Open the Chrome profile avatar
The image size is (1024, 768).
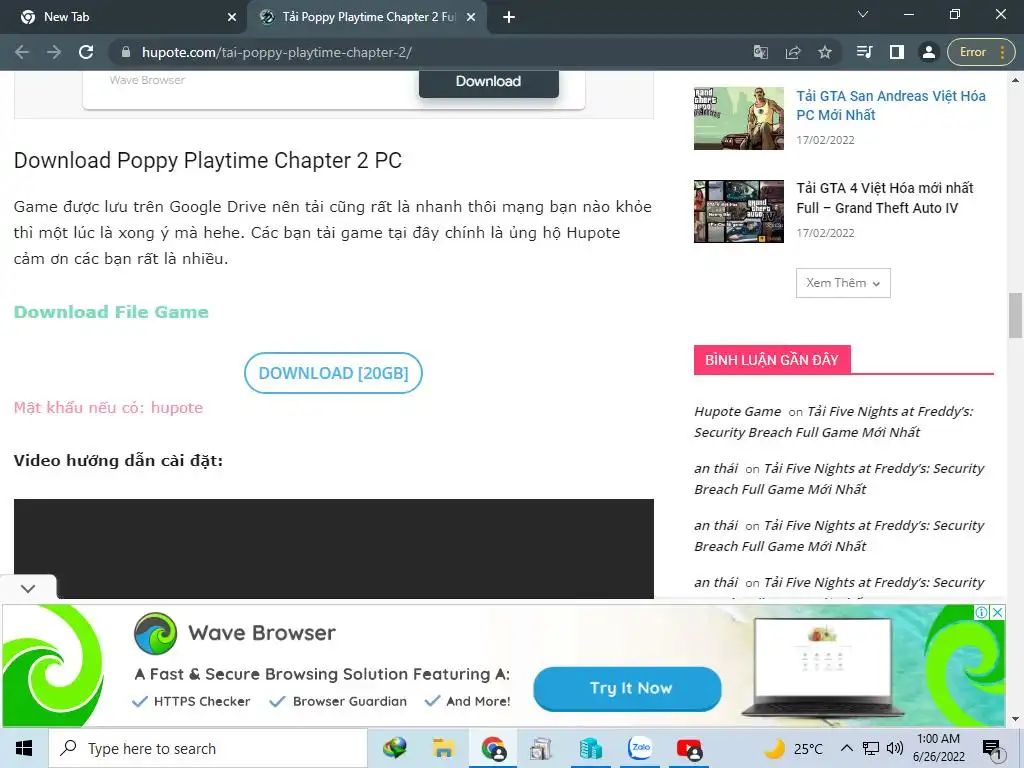click(929, 52)
